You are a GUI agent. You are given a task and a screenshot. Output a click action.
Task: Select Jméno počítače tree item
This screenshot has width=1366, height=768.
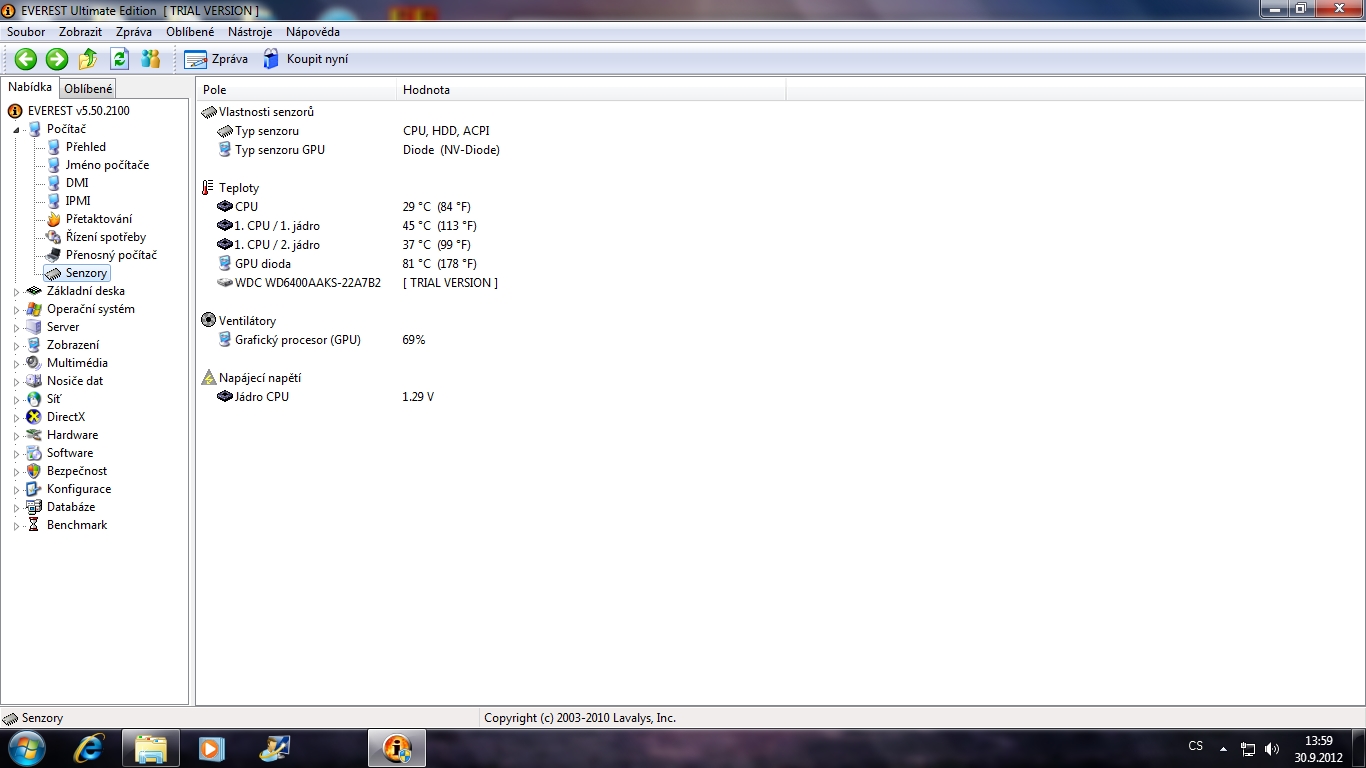point(107,165)
